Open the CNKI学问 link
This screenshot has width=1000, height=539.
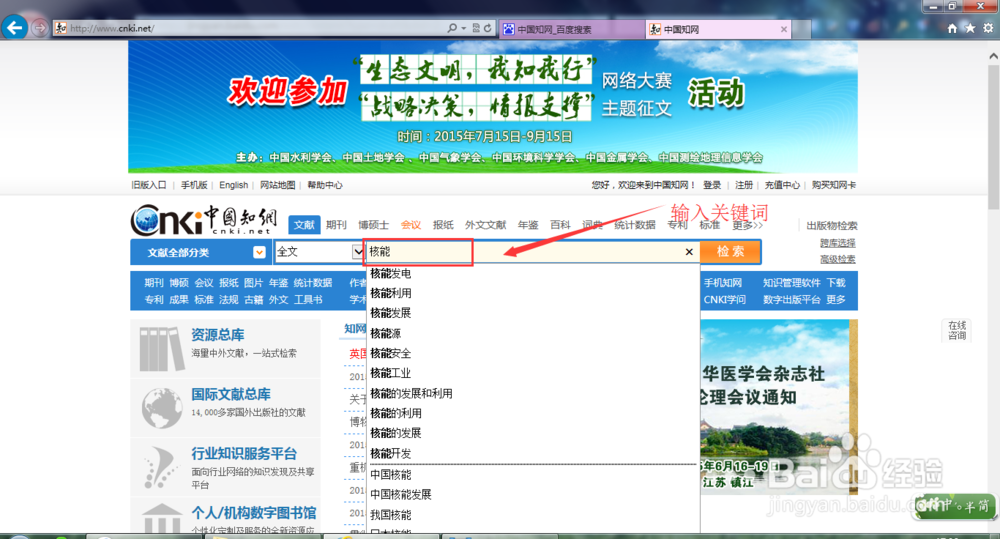click(724, 299)
